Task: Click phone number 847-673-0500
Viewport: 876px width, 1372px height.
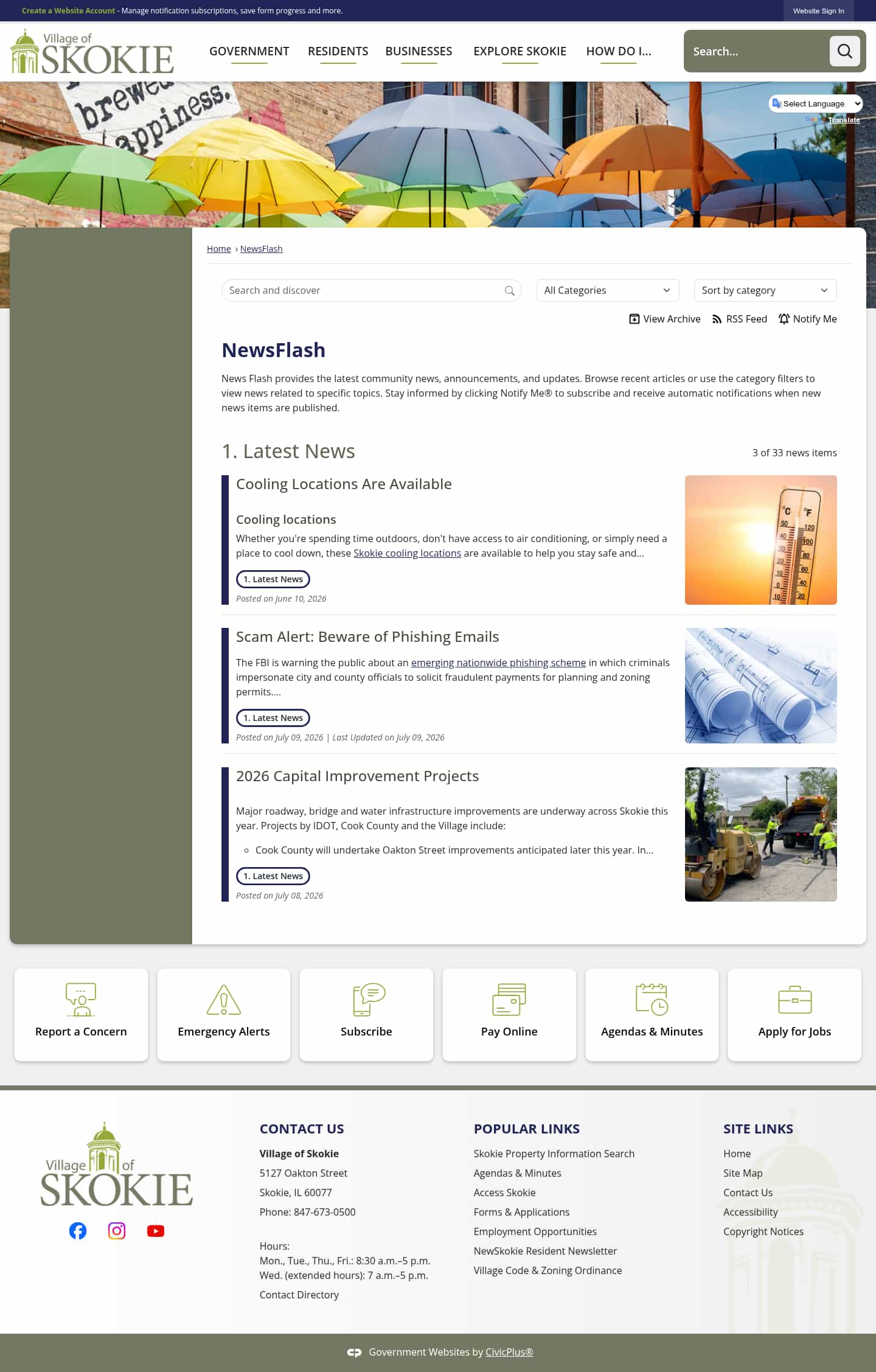Action: coord(325,1212)
